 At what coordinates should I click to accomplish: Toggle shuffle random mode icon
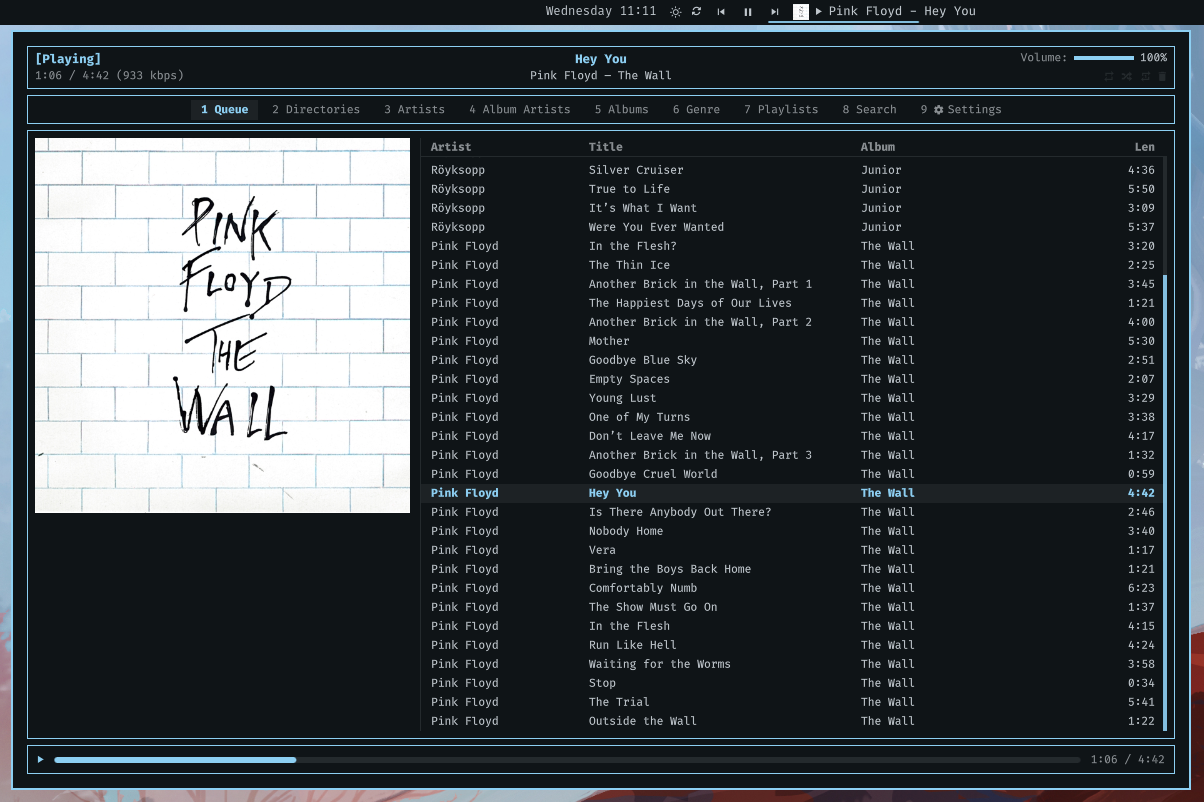click(x=1127, y=76)
